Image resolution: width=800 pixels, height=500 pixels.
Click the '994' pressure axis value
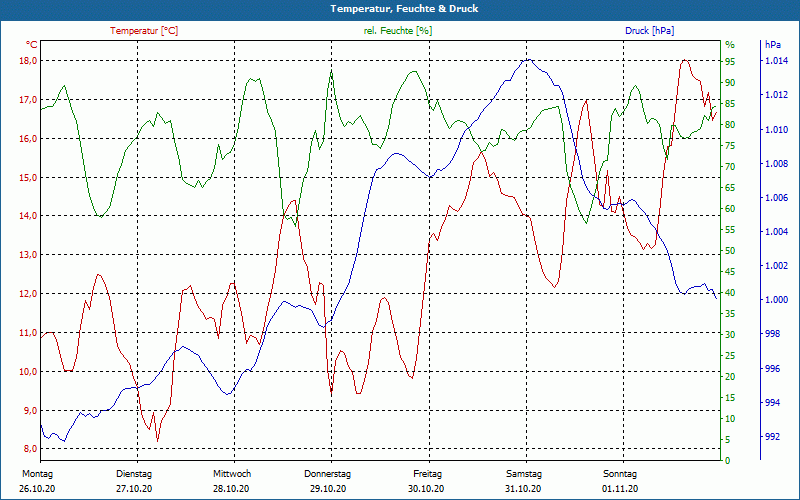click(x=772, y=403)
